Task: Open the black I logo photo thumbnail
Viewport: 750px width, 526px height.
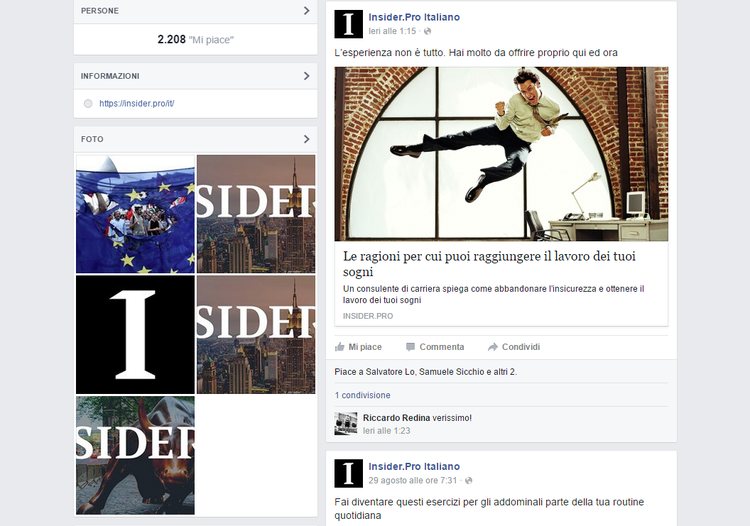Action: point(135,335)
